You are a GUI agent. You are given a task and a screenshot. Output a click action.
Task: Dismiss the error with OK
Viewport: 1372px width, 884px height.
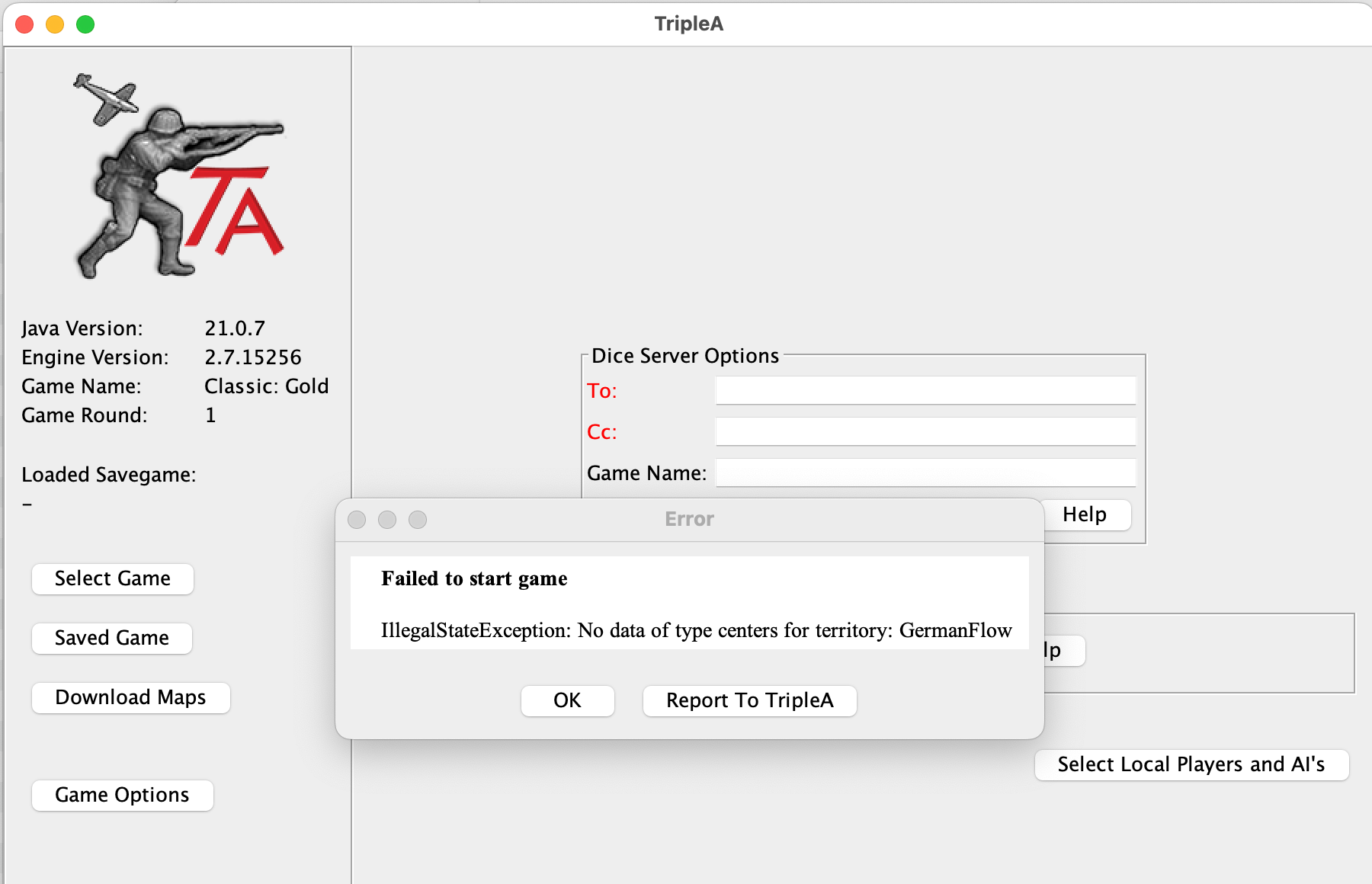(567, 700)
